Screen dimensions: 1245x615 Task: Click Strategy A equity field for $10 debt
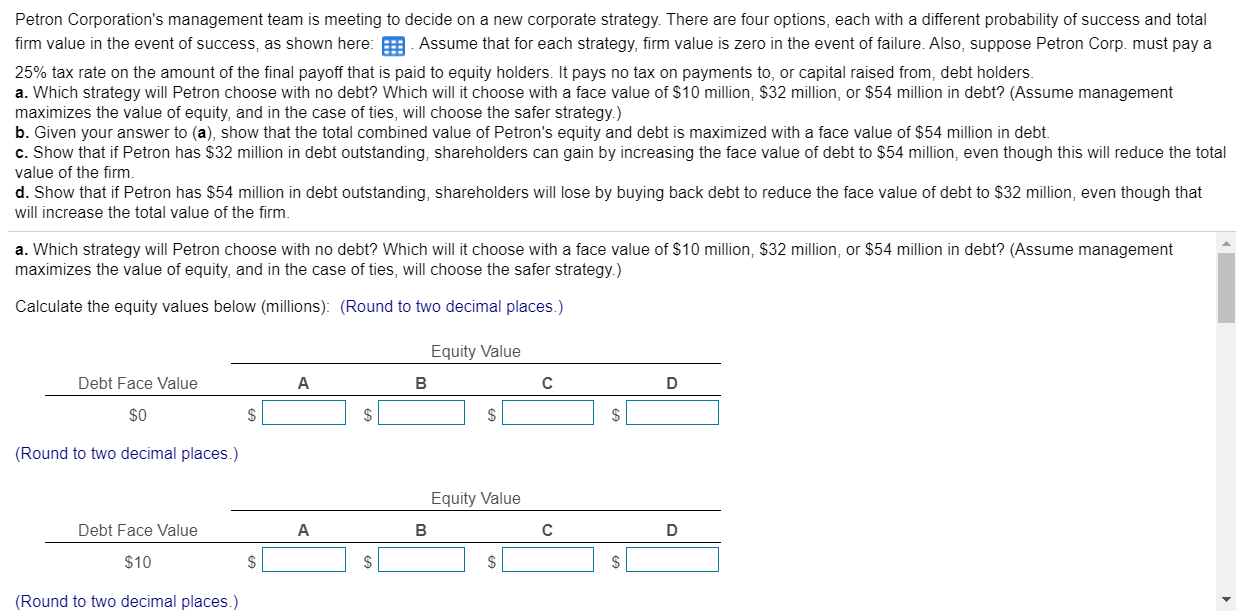click(x=303, y=560)
